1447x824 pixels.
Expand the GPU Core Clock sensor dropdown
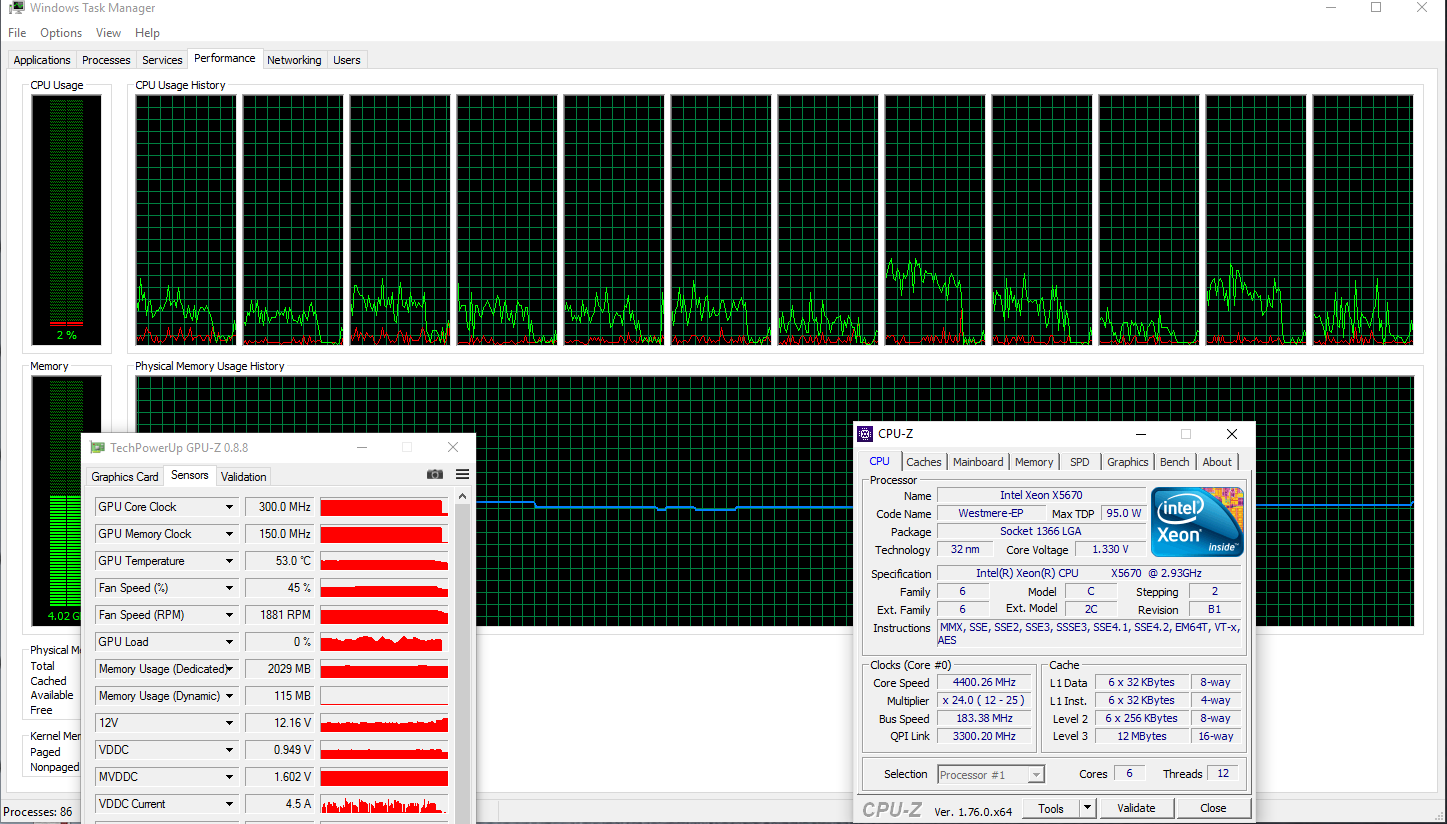(x=229, y=507)
